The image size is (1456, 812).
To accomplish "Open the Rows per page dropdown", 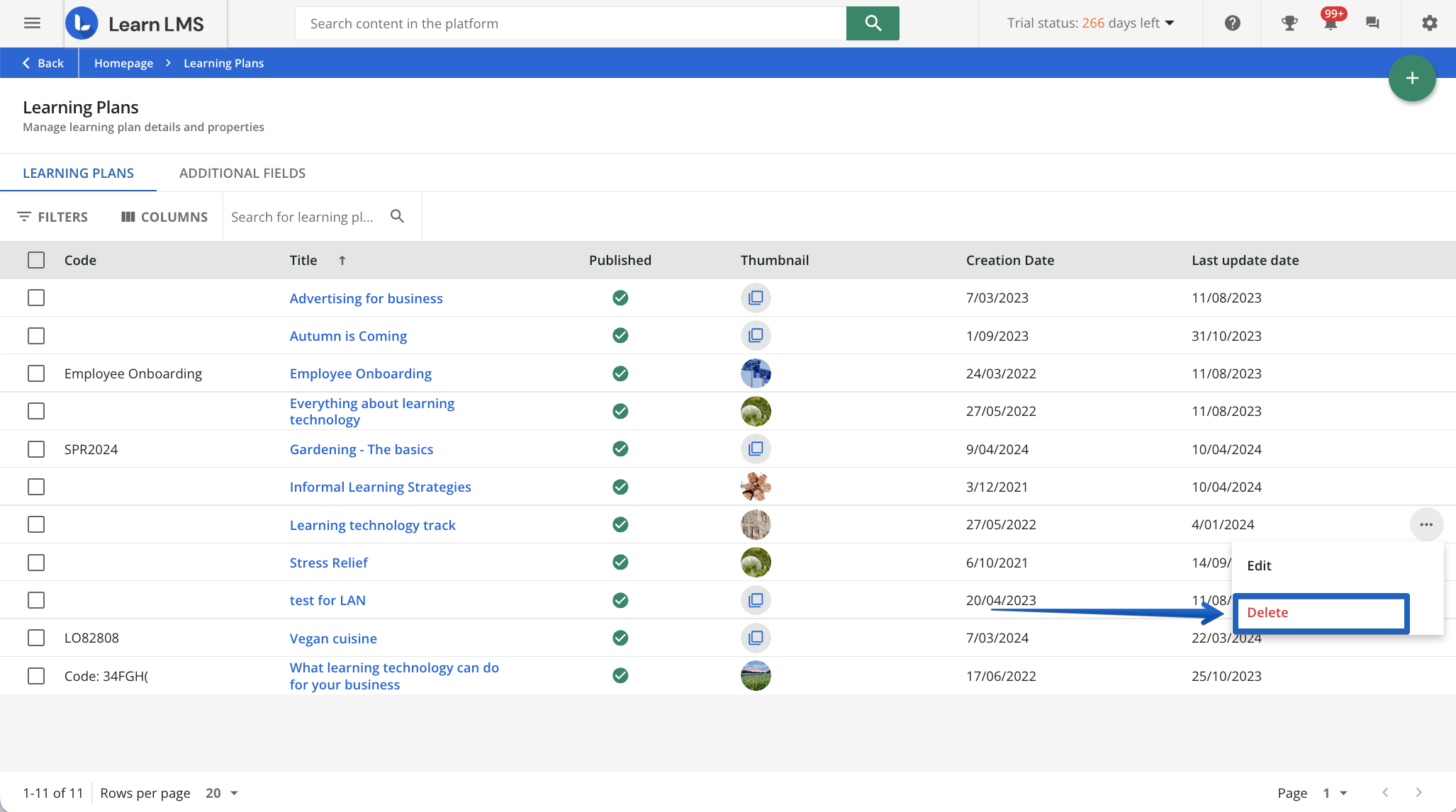I will [222, 793].
